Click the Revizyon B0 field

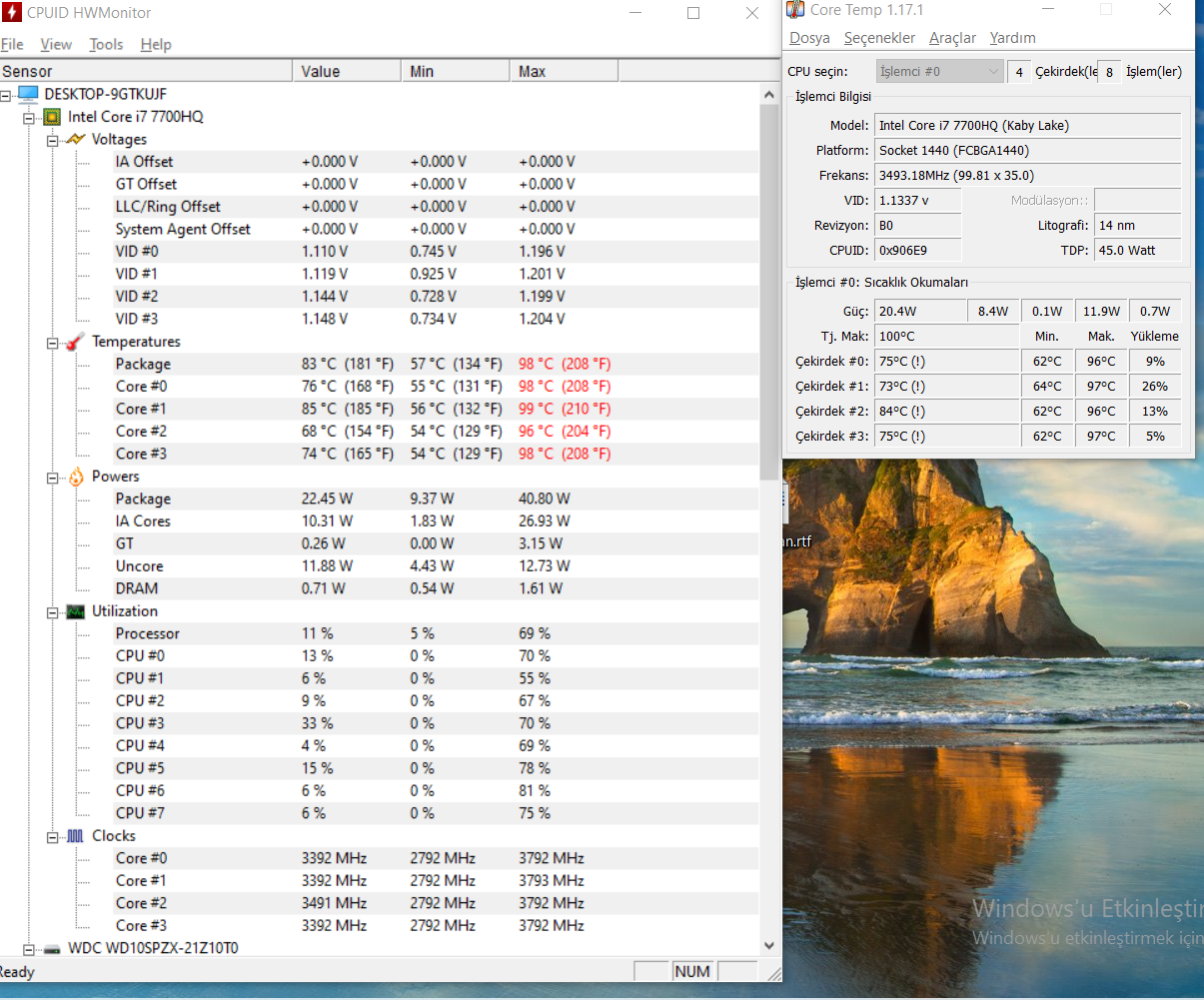(x=918, y=226)
